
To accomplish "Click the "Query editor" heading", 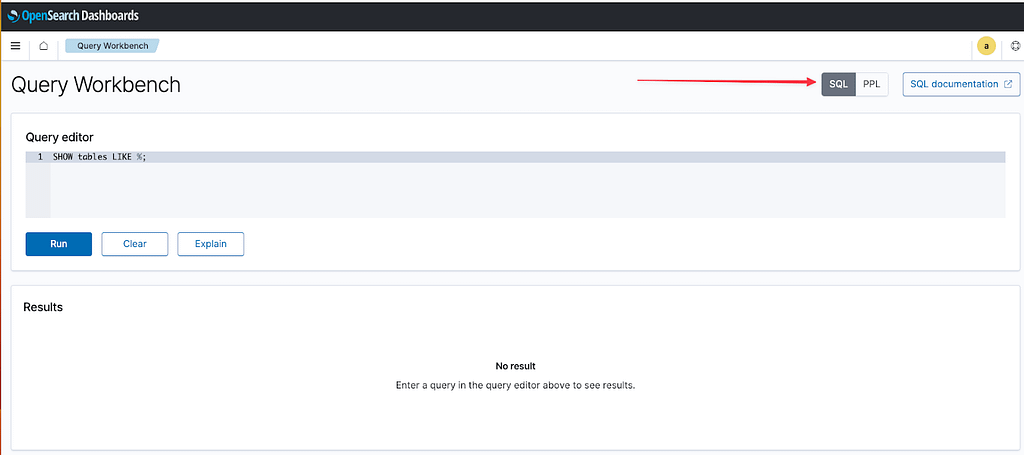I will [x=59, y=137].
